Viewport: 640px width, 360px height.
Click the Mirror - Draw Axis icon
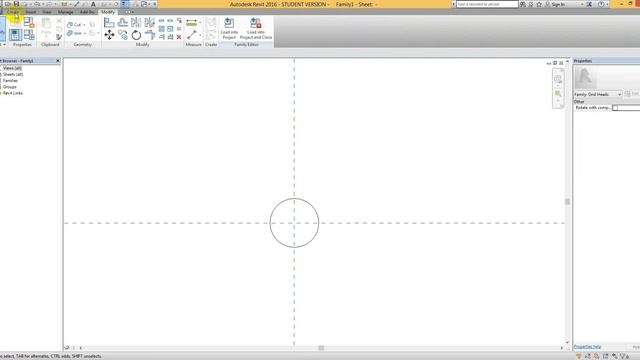click(x=149, y=22)
